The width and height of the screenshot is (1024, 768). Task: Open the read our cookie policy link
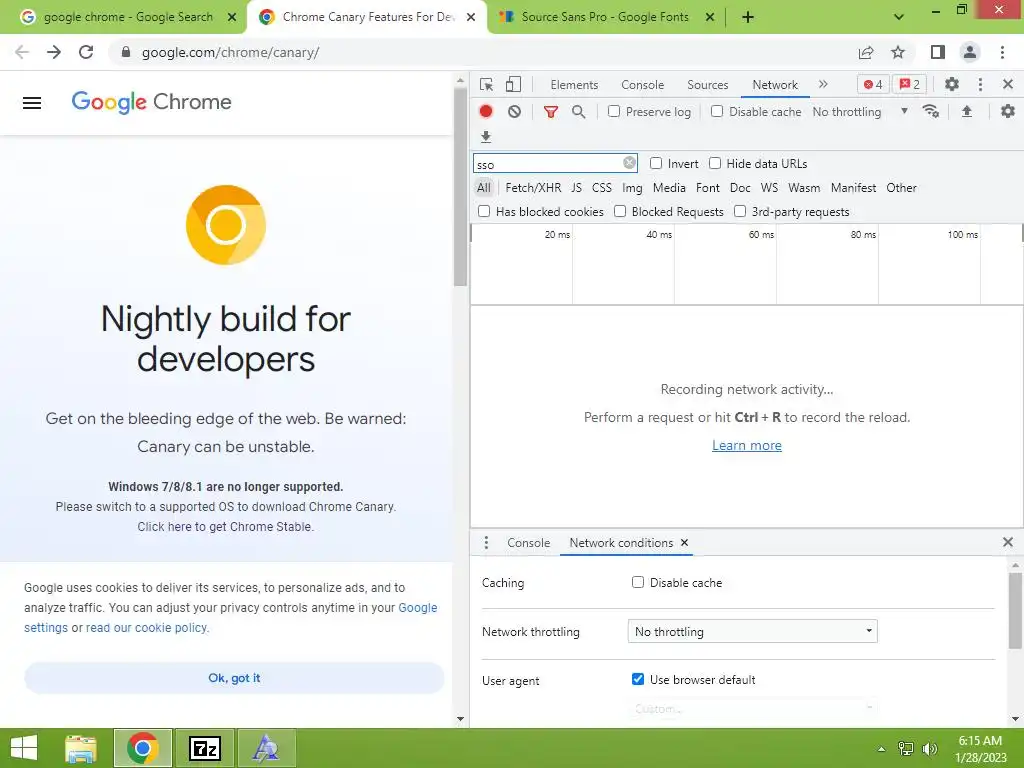tap(147, 628)
